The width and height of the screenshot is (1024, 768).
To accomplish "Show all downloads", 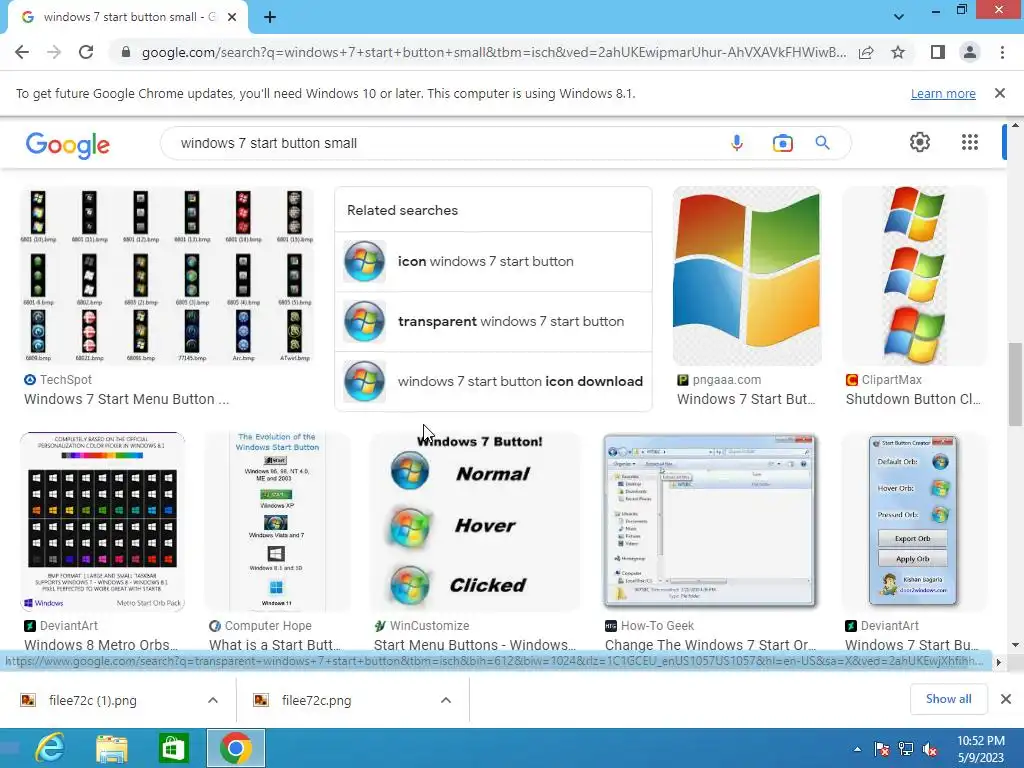I will (948, 699).
